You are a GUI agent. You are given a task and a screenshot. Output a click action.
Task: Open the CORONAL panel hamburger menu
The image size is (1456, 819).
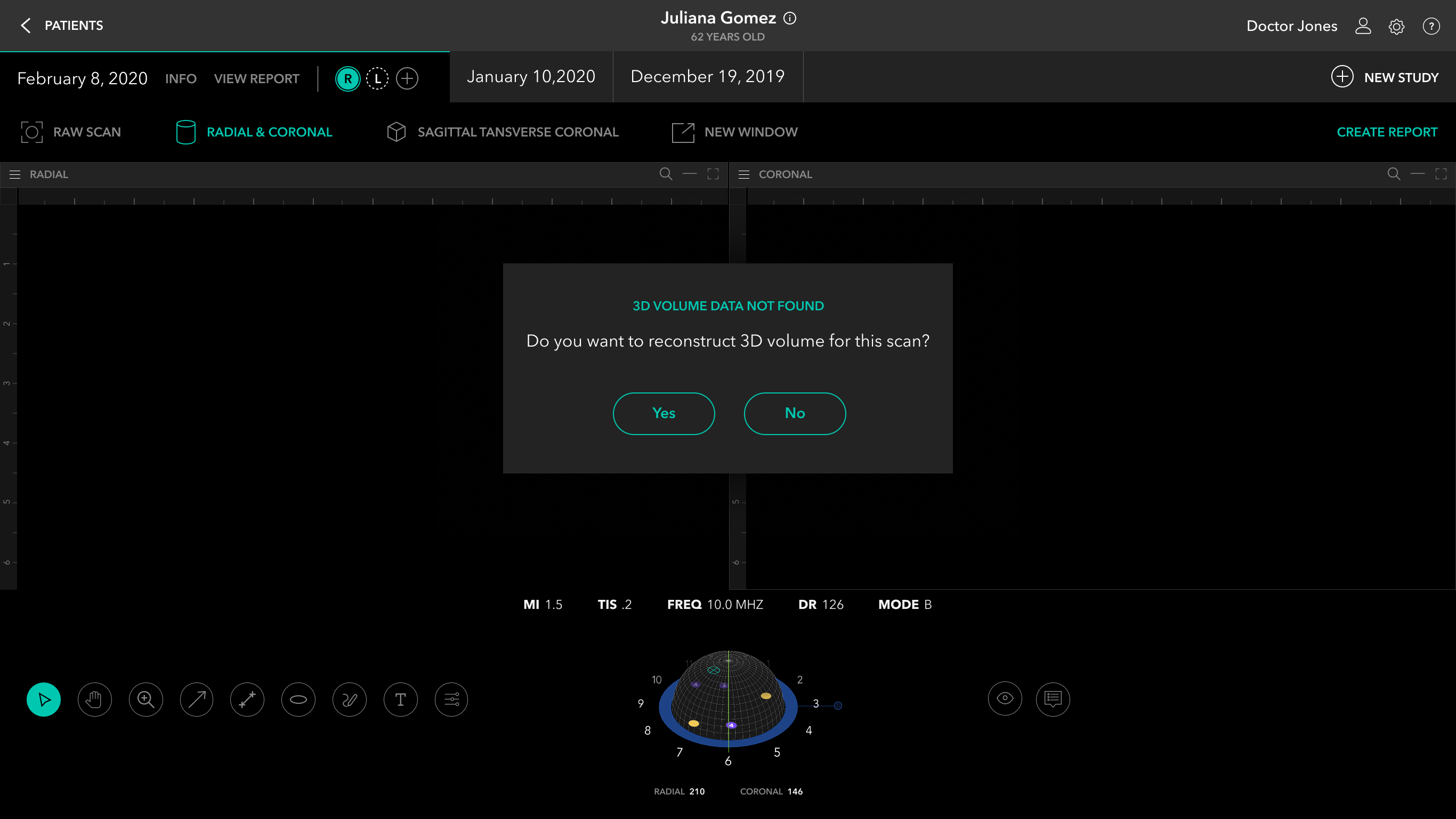(x=744, y=174)
